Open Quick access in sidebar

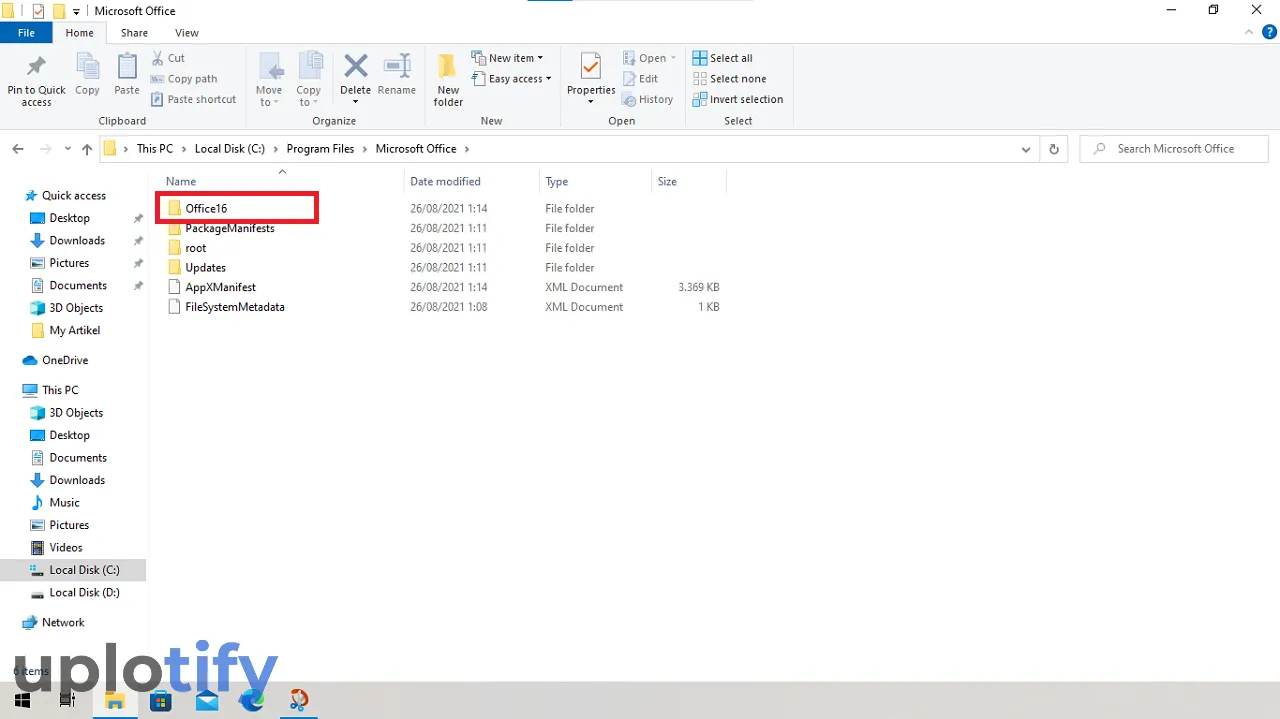[73, 196]
